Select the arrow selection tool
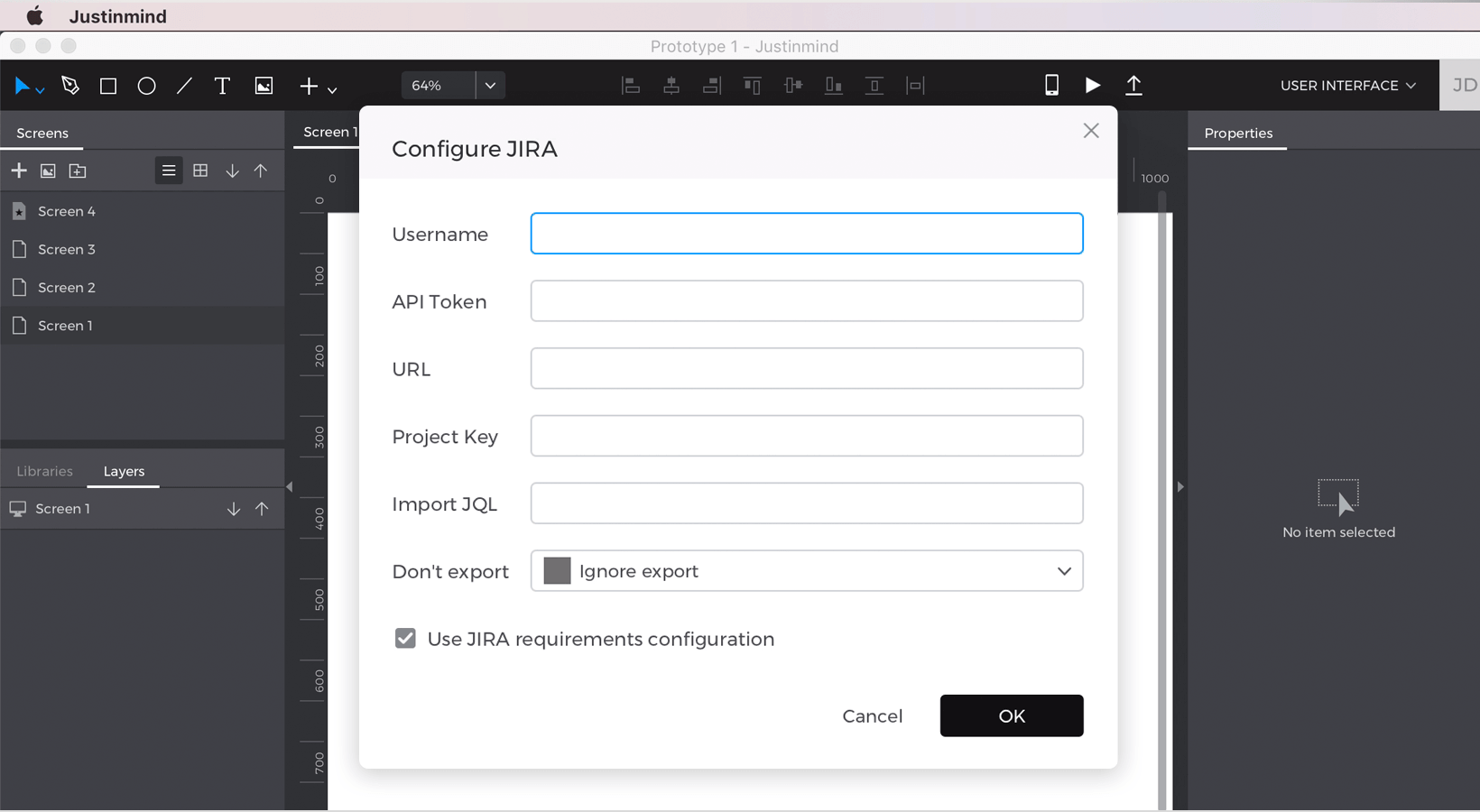This screenshot has width=1480, height=812. pos(23,86)
